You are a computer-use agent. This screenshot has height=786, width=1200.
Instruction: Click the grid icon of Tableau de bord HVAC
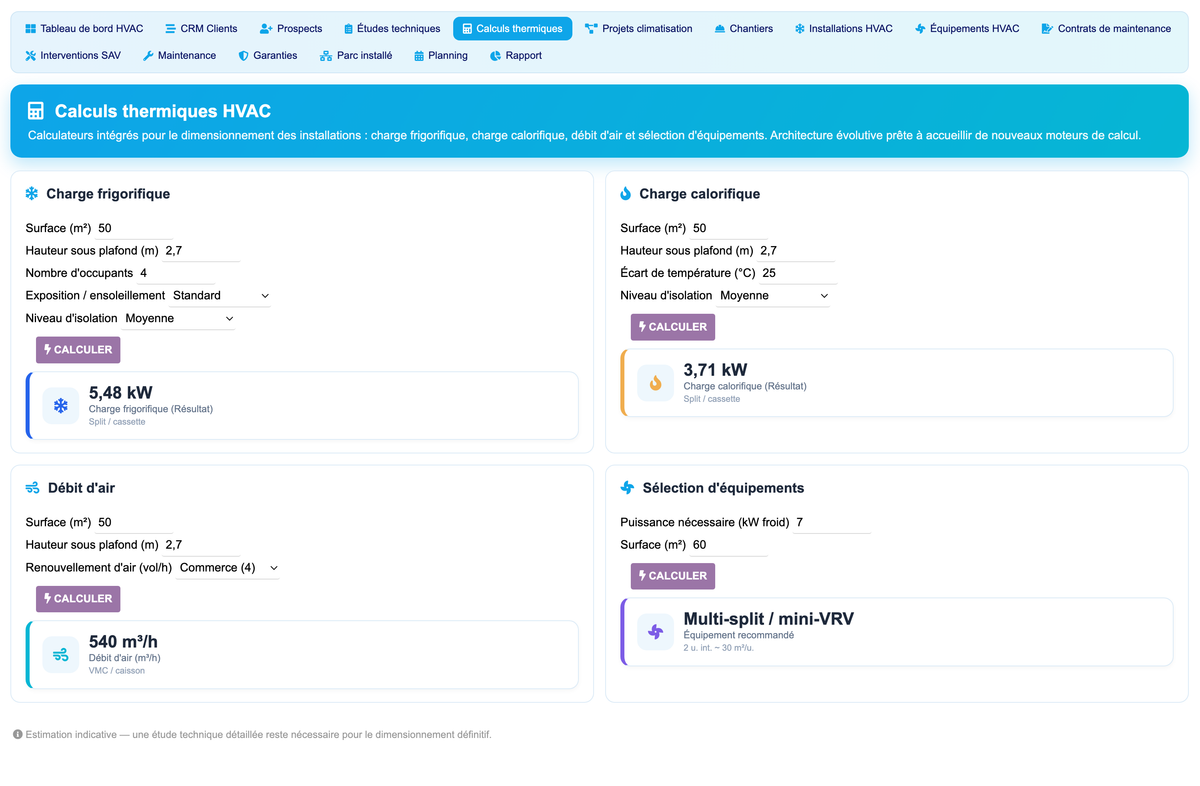pos(30,29)
